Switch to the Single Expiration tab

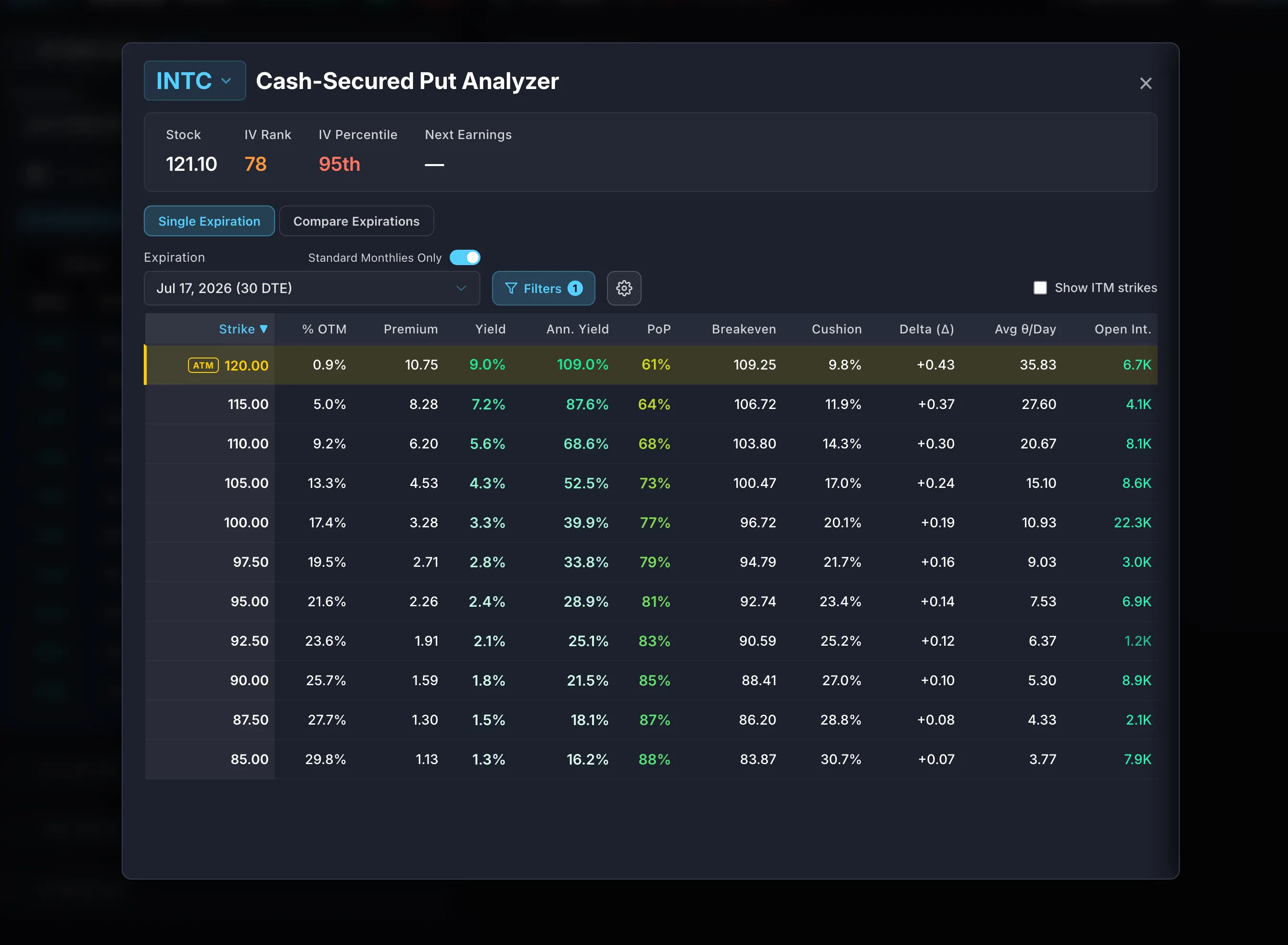tap(209, 221)
